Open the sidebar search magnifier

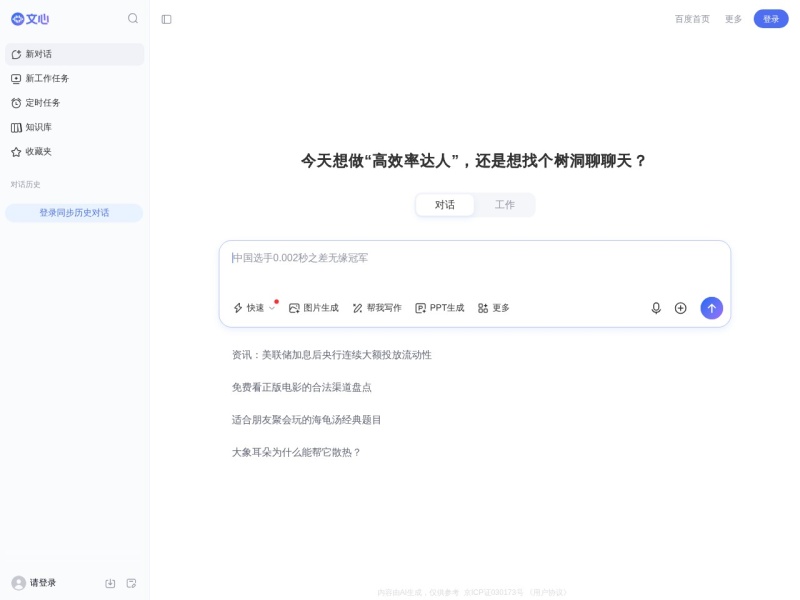[x=133, y=19]
